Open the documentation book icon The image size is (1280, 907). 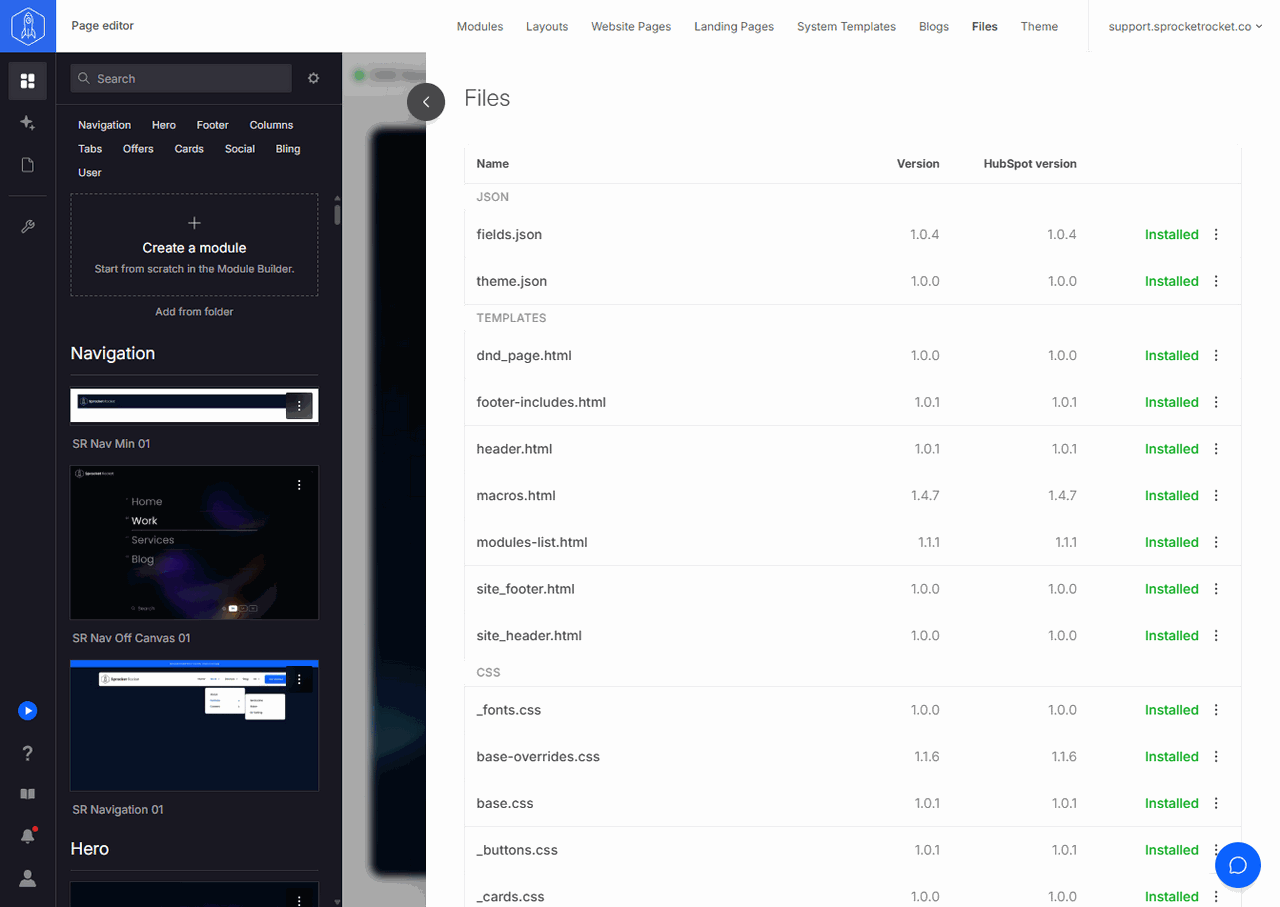[28, 794]
